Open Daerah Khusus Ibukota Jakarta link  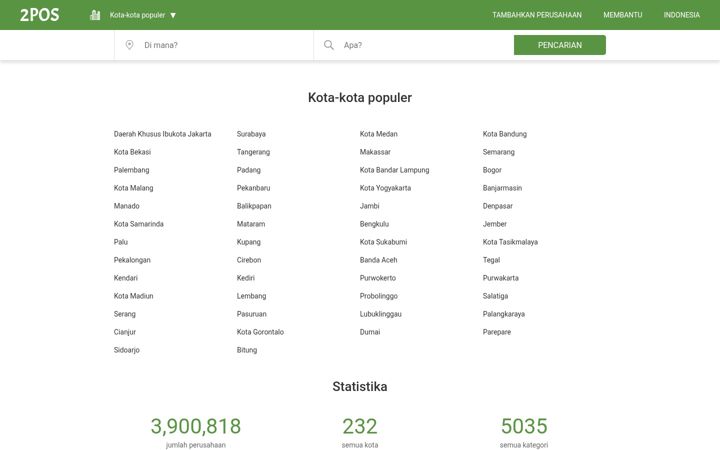pos(163,134)
